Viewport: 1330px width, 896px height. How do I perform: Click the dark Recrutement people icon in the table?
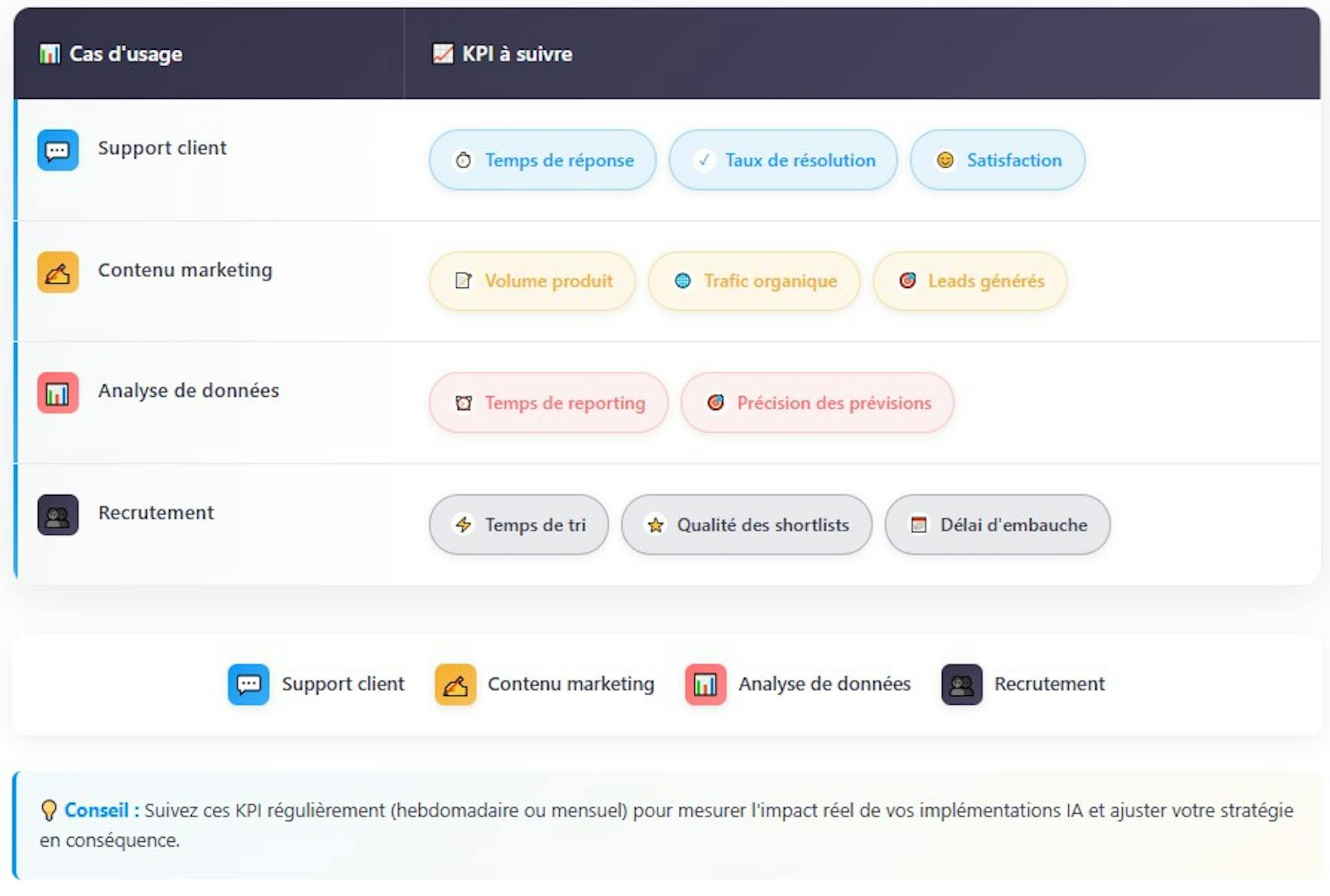[57, 514]
